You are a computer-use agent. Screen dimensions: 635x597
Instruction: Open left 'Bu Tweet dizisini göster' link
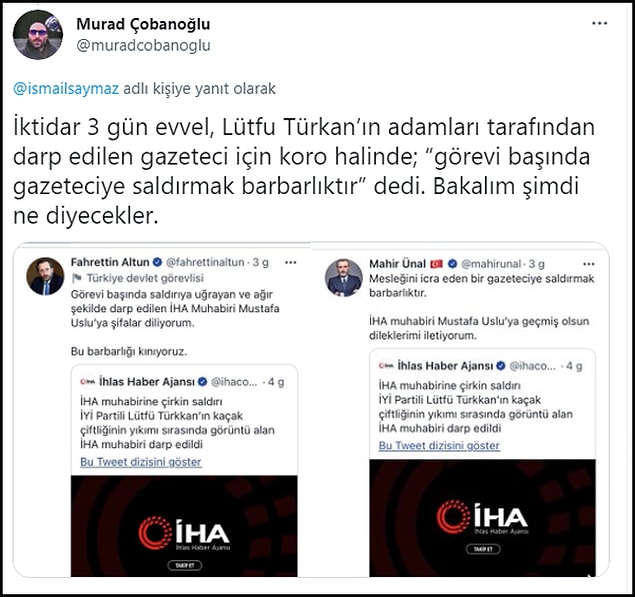click(141, 462)
